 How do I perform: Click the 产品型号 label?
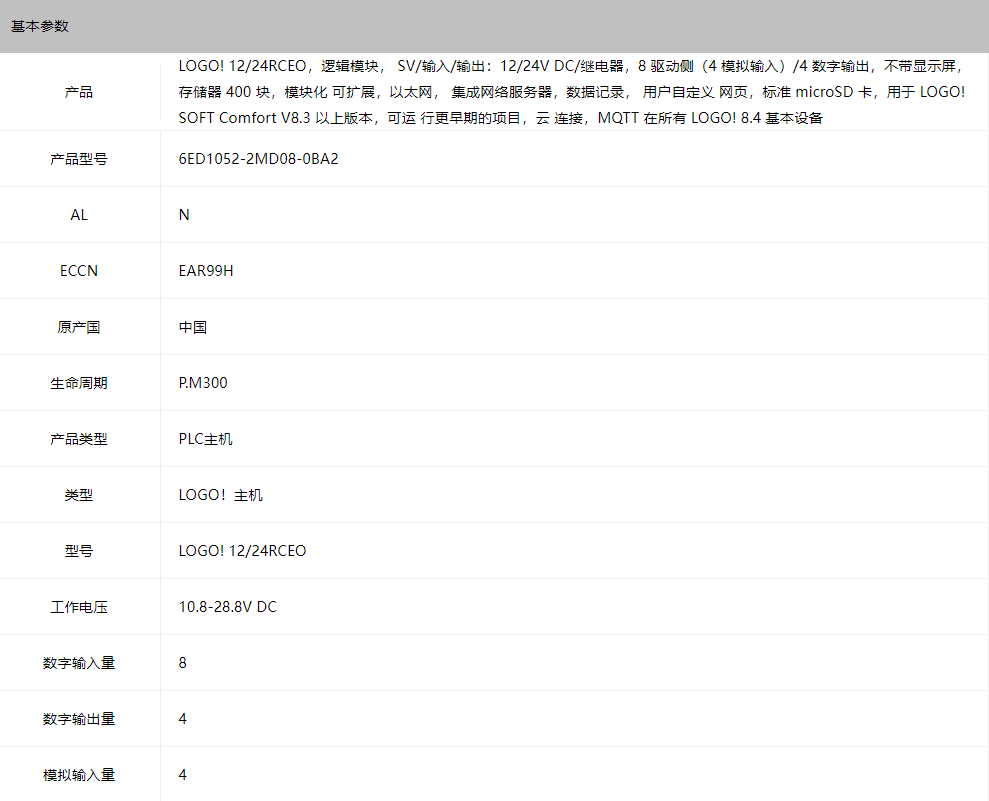[79, 159]
